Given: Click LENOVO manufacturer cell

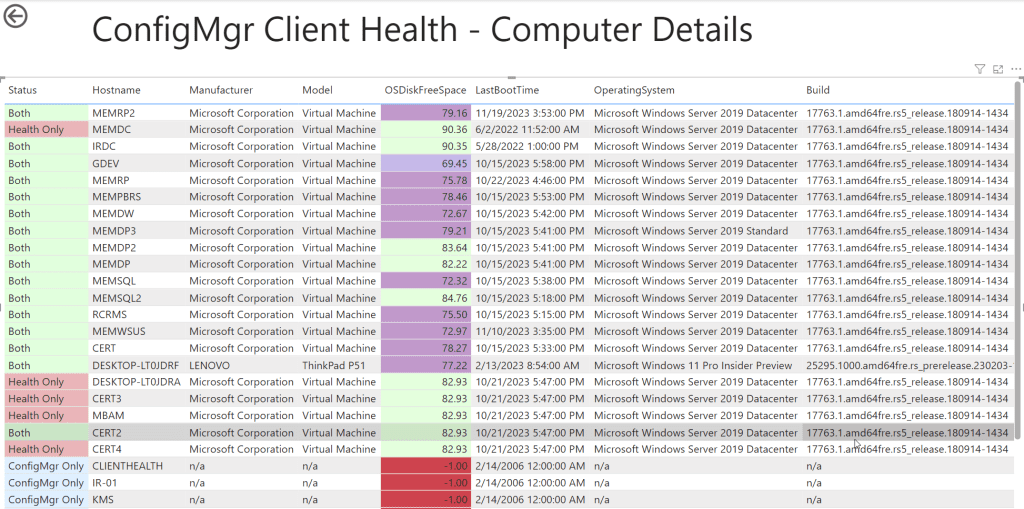Looking at the screenshot, I should coord(243,365).
